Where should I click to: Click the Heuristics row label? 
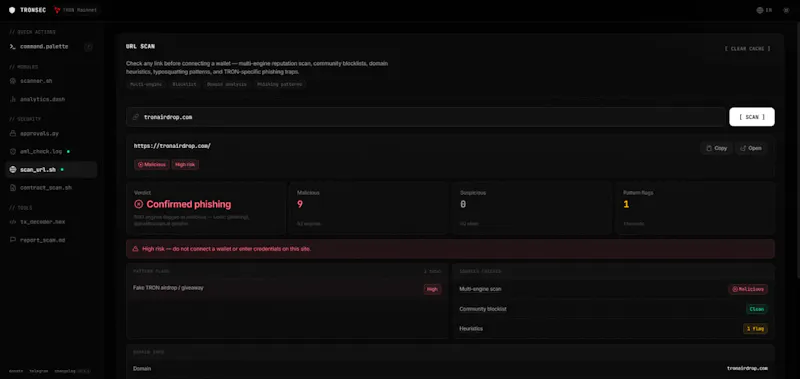(x=471, y=329)
